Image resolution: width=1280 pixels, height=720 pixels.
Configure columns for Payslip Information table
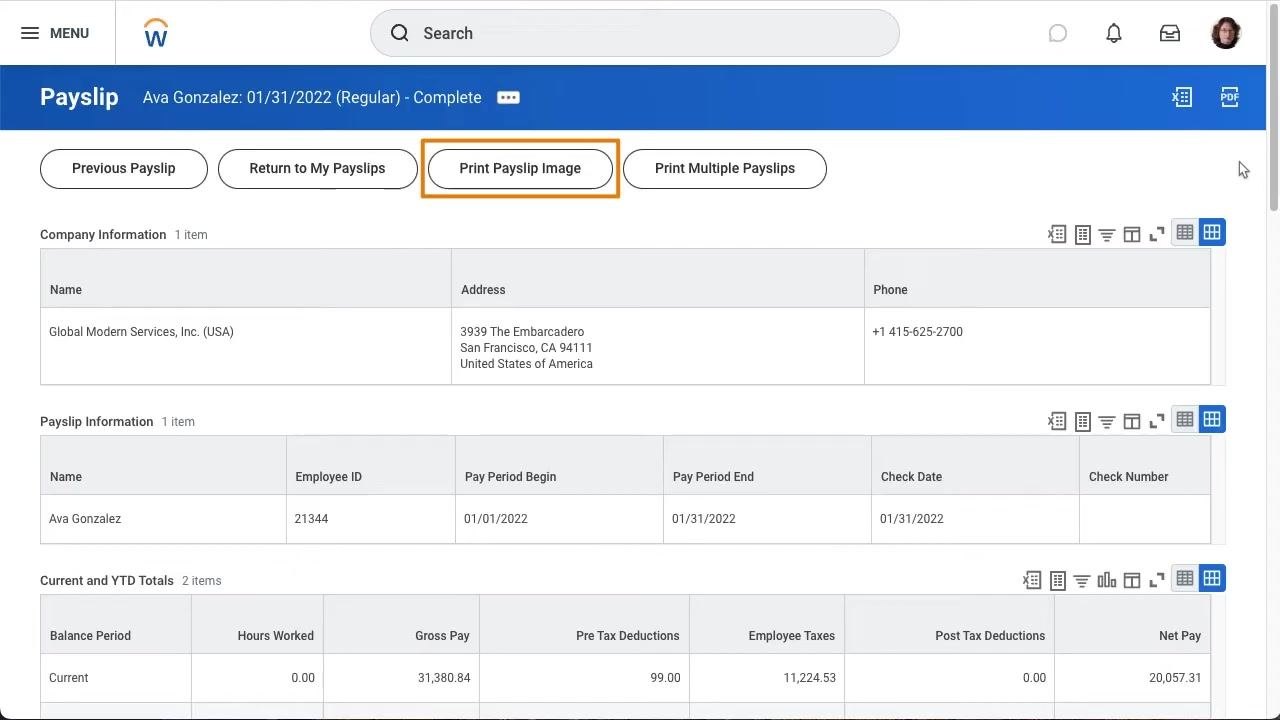coord(1132,421)
